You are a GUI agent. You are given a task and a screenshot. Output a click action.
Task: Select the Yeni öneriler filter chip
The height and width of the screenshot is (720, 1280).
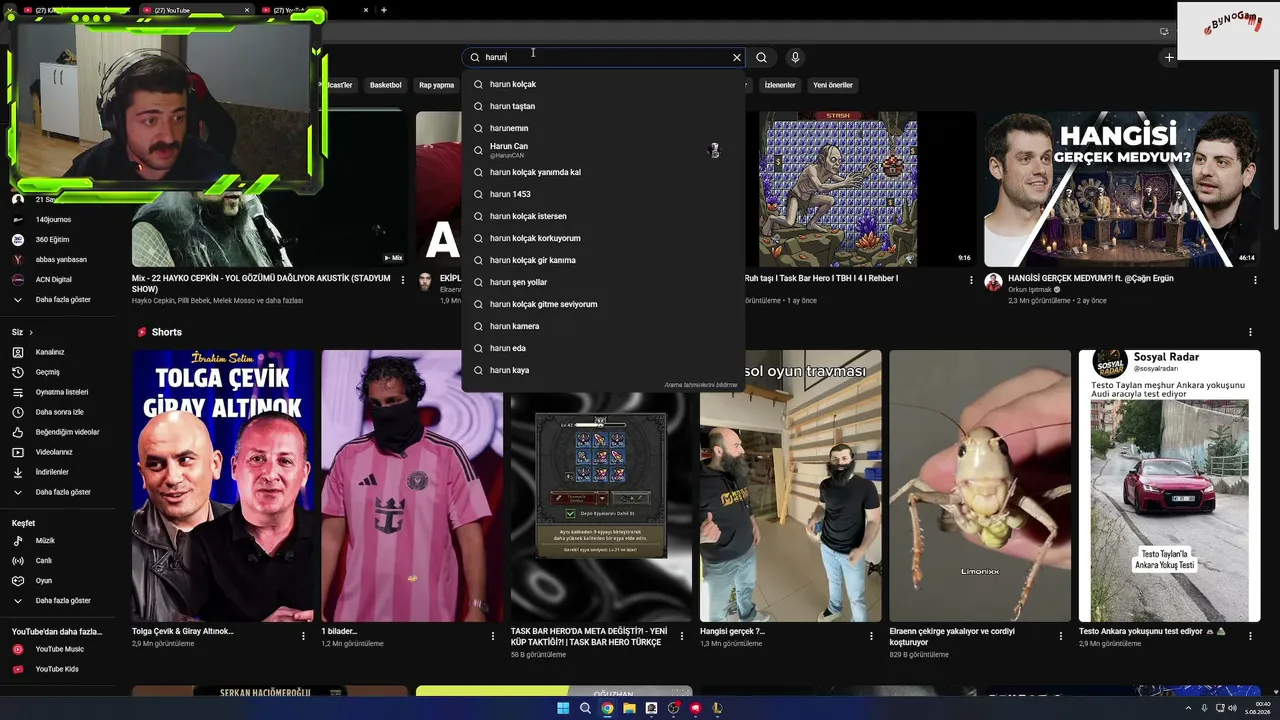pyautogui.click(x=833, y=85)
